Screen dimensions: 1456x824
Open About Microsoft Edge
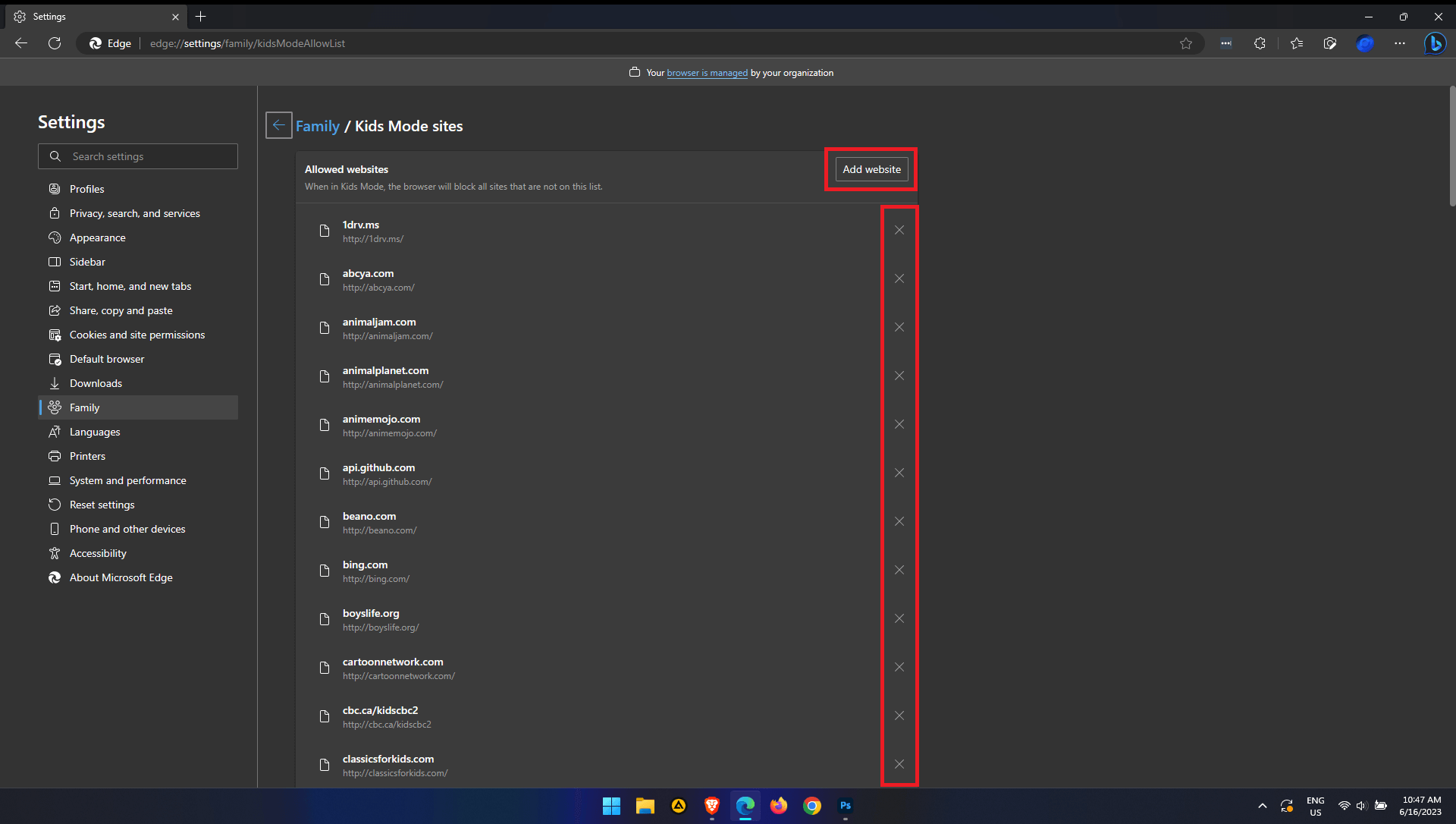click(138, 577)
